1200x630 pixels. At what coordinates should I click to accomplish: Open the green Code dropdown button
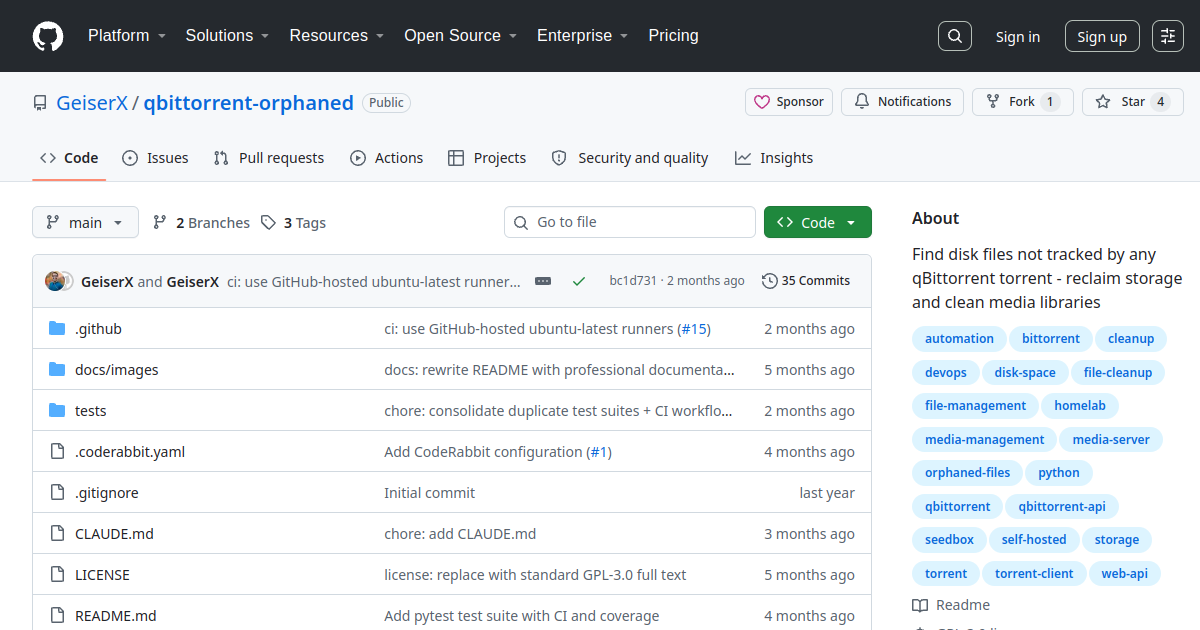818,222
